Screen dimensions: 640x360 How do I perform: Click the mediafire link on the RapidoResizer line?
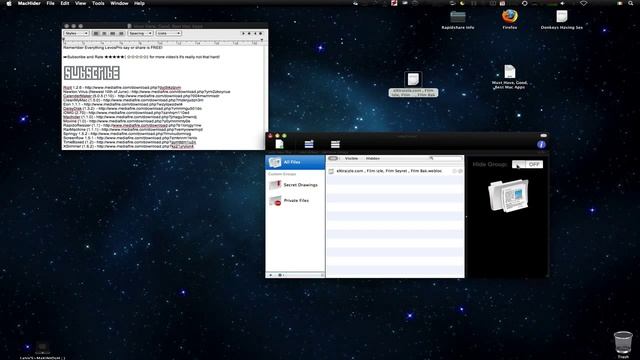coord(152,125)
